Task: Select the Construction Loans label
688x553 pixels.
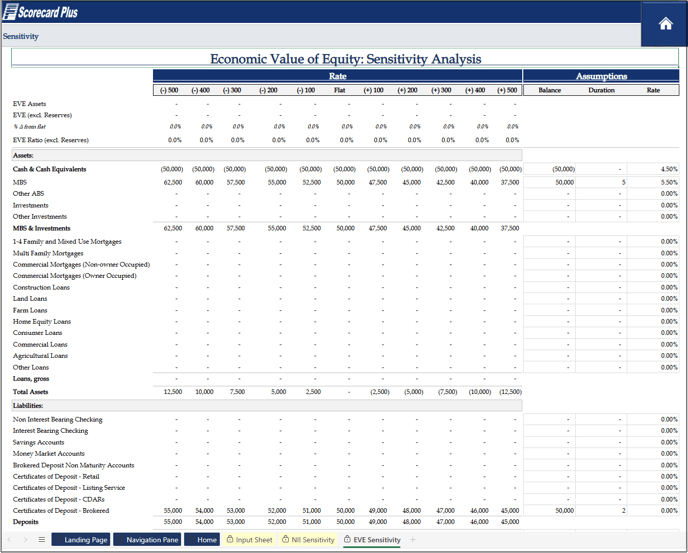Action: click(41, 287)
